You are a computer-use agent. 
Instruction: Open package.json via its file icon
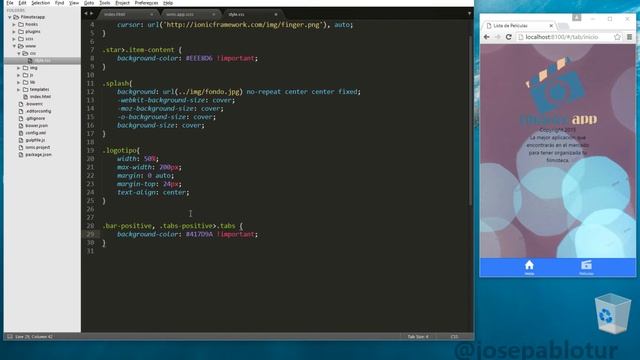pyautogui.click(x=21, y=155)
